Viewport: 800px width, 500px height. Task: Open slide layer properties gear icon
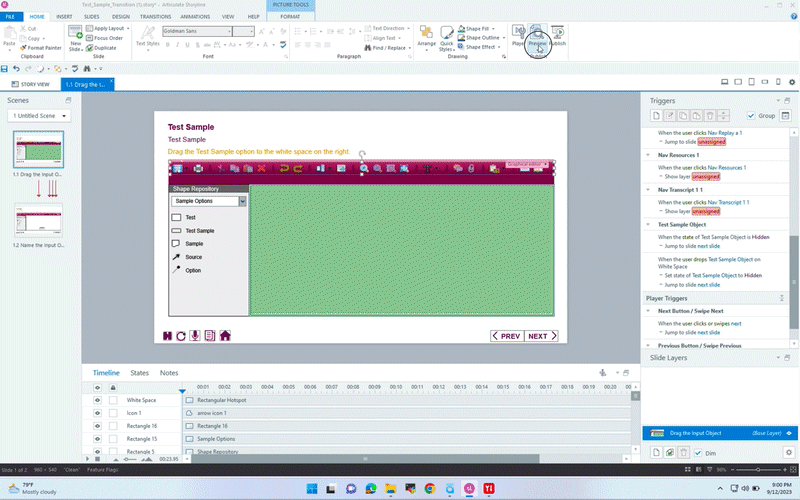pyautogui.click(x=788, y=453)
